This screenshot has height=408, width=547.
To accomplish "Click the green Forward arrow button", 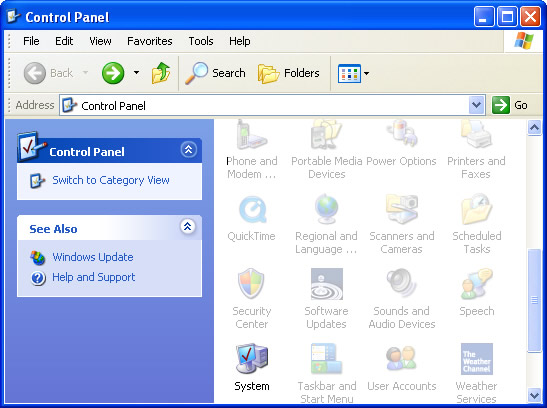I will [113, 73].
